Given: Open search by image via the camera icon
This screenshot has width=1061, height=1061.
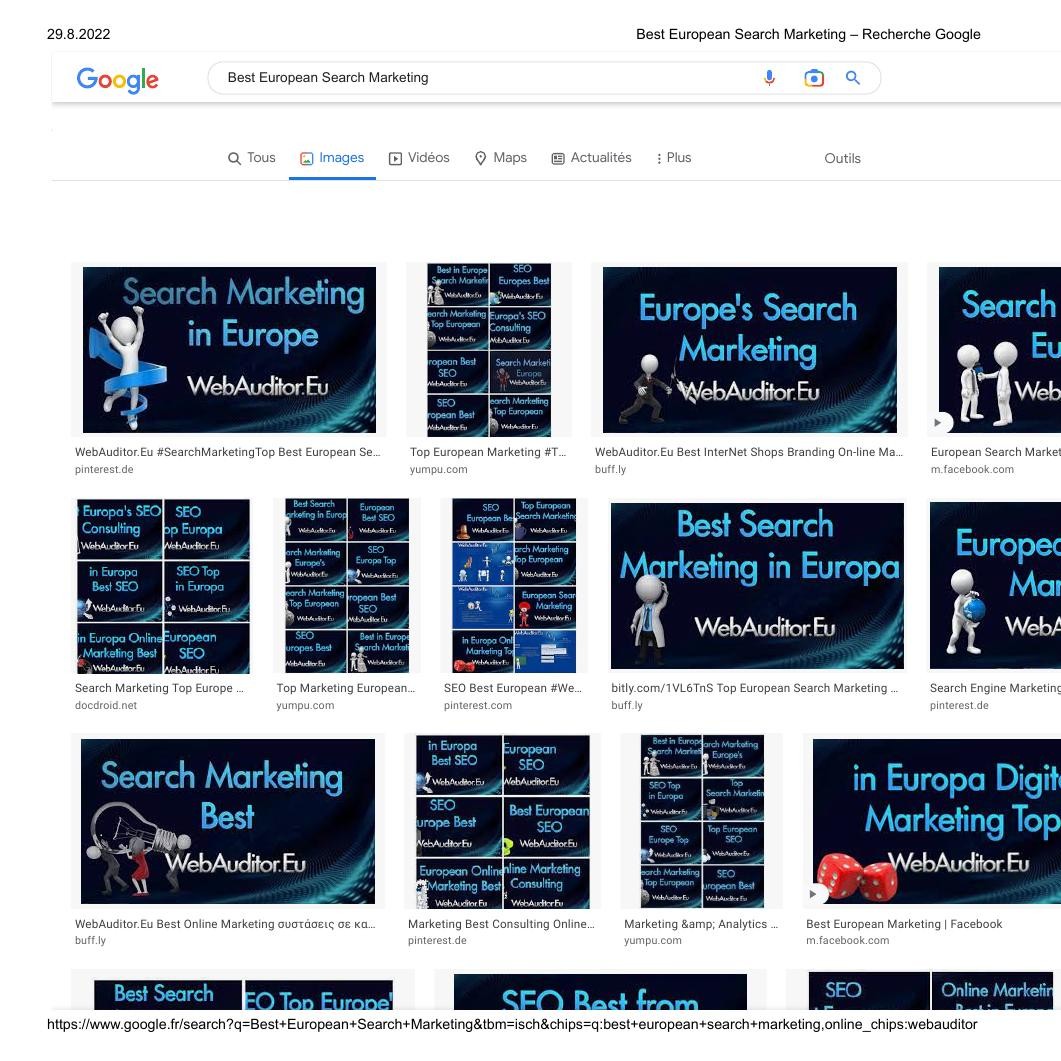Looking at the screenshot, I should click(814, 77).
